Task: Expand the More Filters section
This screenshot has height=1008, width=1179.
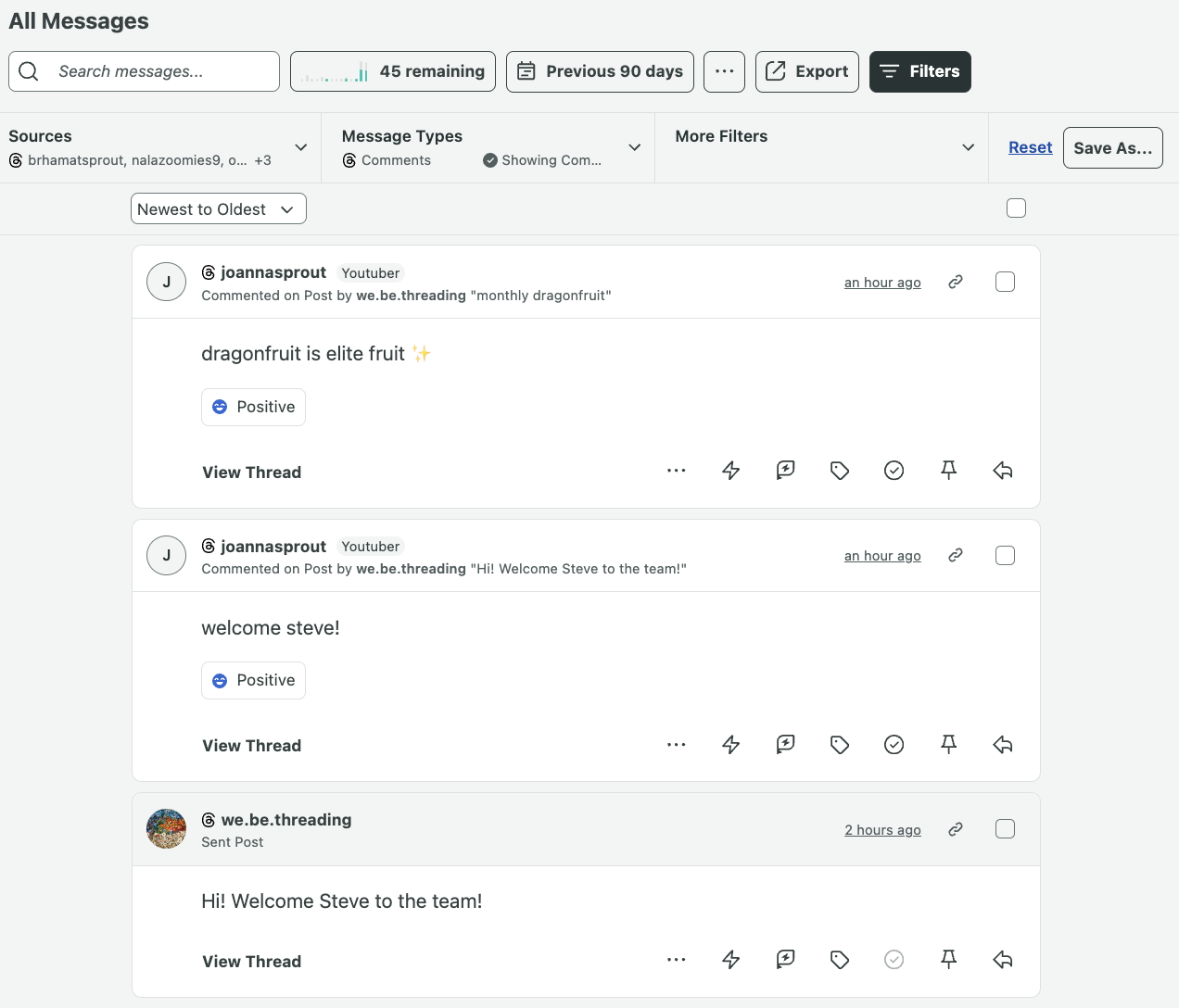Action: pos(968,146)
